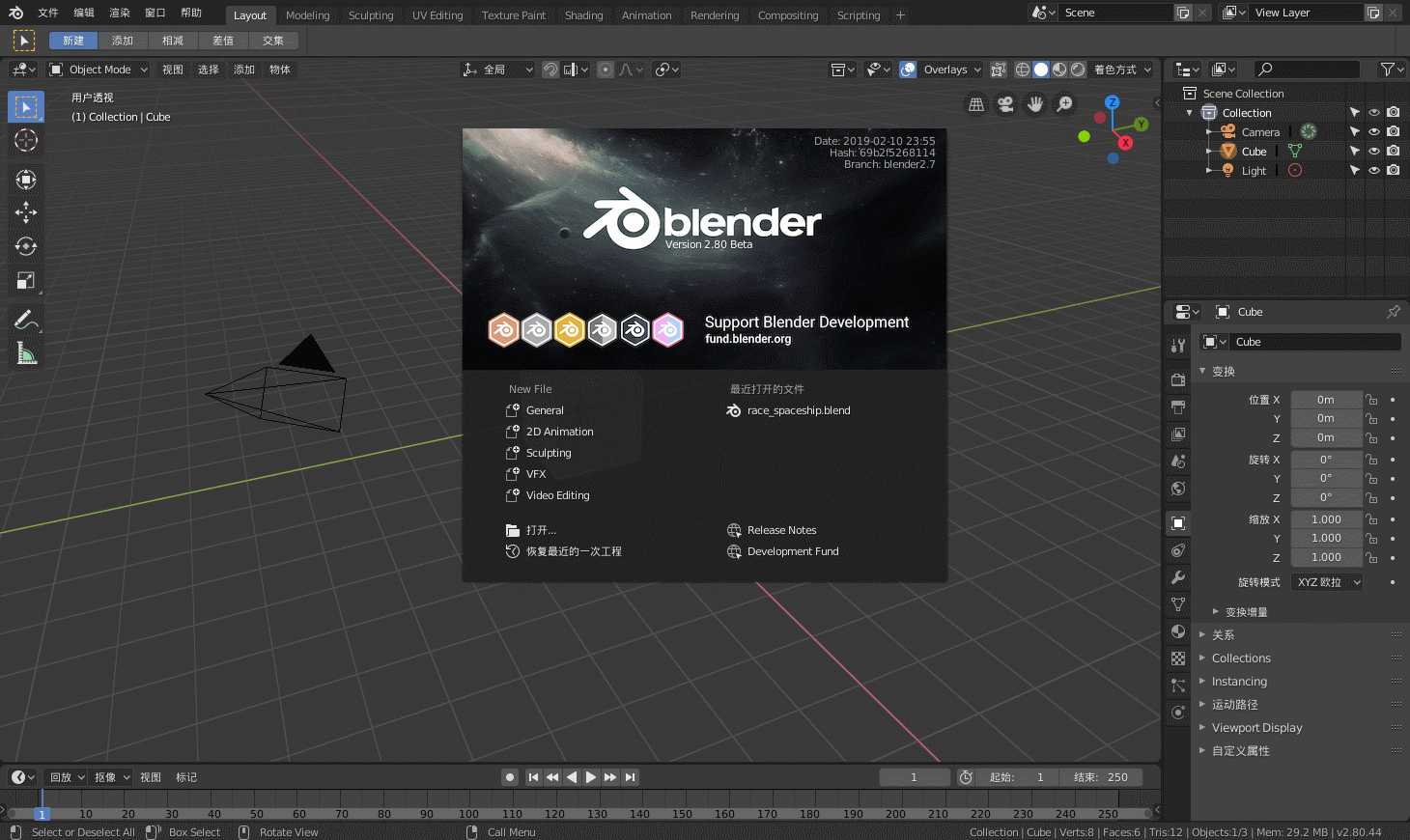Click the End frame 250 field
1410x840 pixels.
tap(1101, 777)
